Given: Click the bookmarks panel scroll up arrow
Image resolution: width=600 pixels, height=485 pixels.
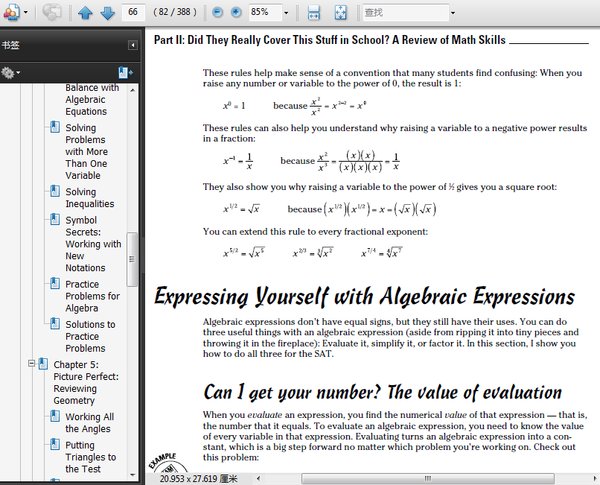Looking at the screenshot, I should pos(132,90).
